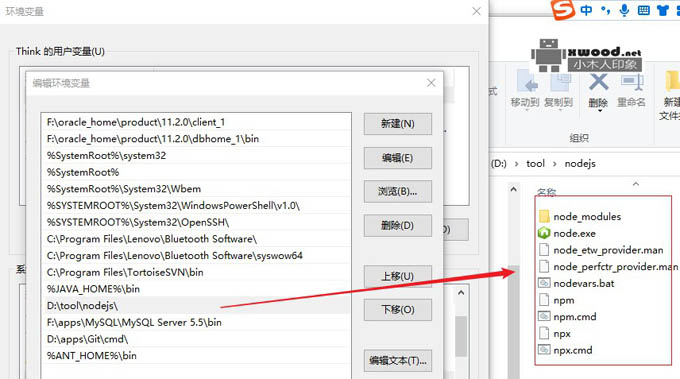
Task: Click the Rename (重命名) icon in Explorer
Action: point(632,82)
